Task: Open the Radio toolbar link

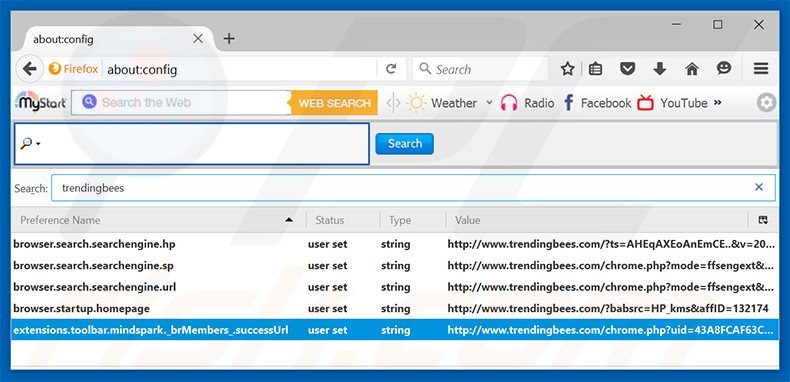Action: (x=539, y=103)
